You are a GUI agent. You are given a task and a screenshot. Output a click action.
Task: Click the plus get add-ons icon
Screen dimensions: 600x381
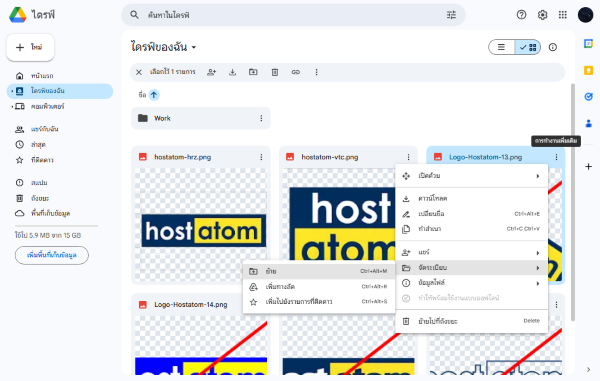(589, 166)
